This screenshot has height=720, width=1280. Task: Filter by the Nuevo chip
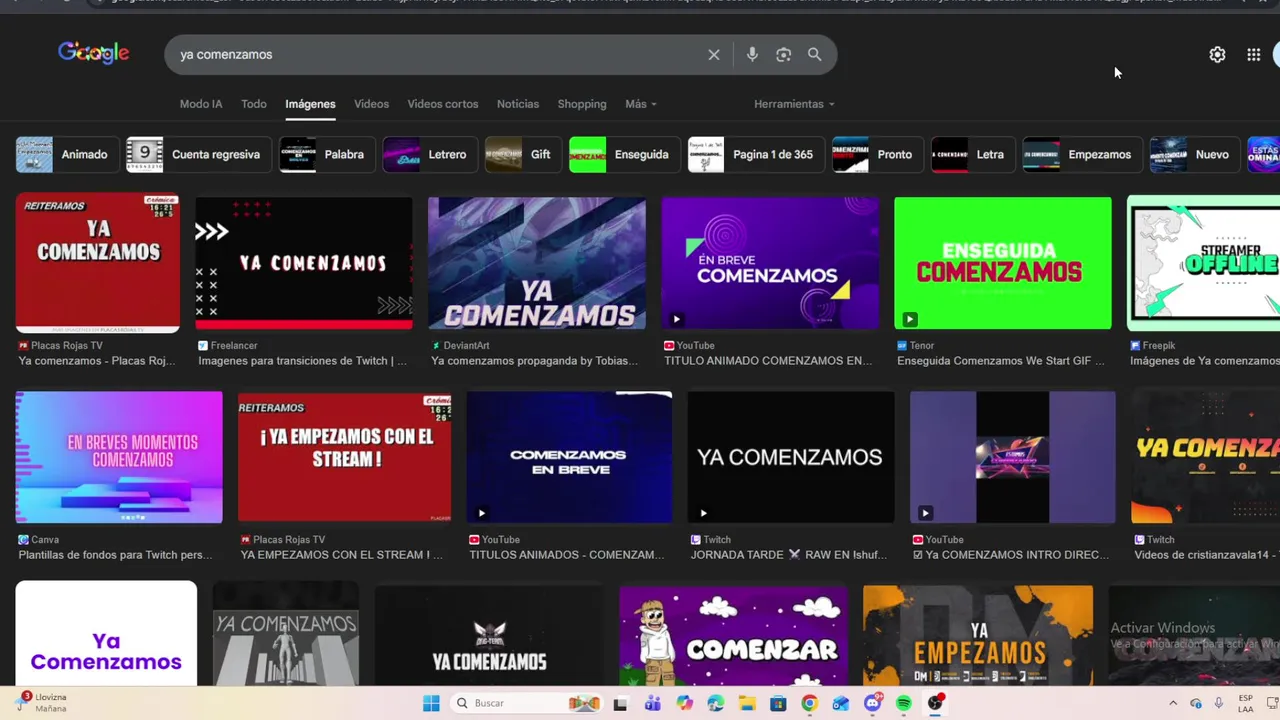point(1194,155)
